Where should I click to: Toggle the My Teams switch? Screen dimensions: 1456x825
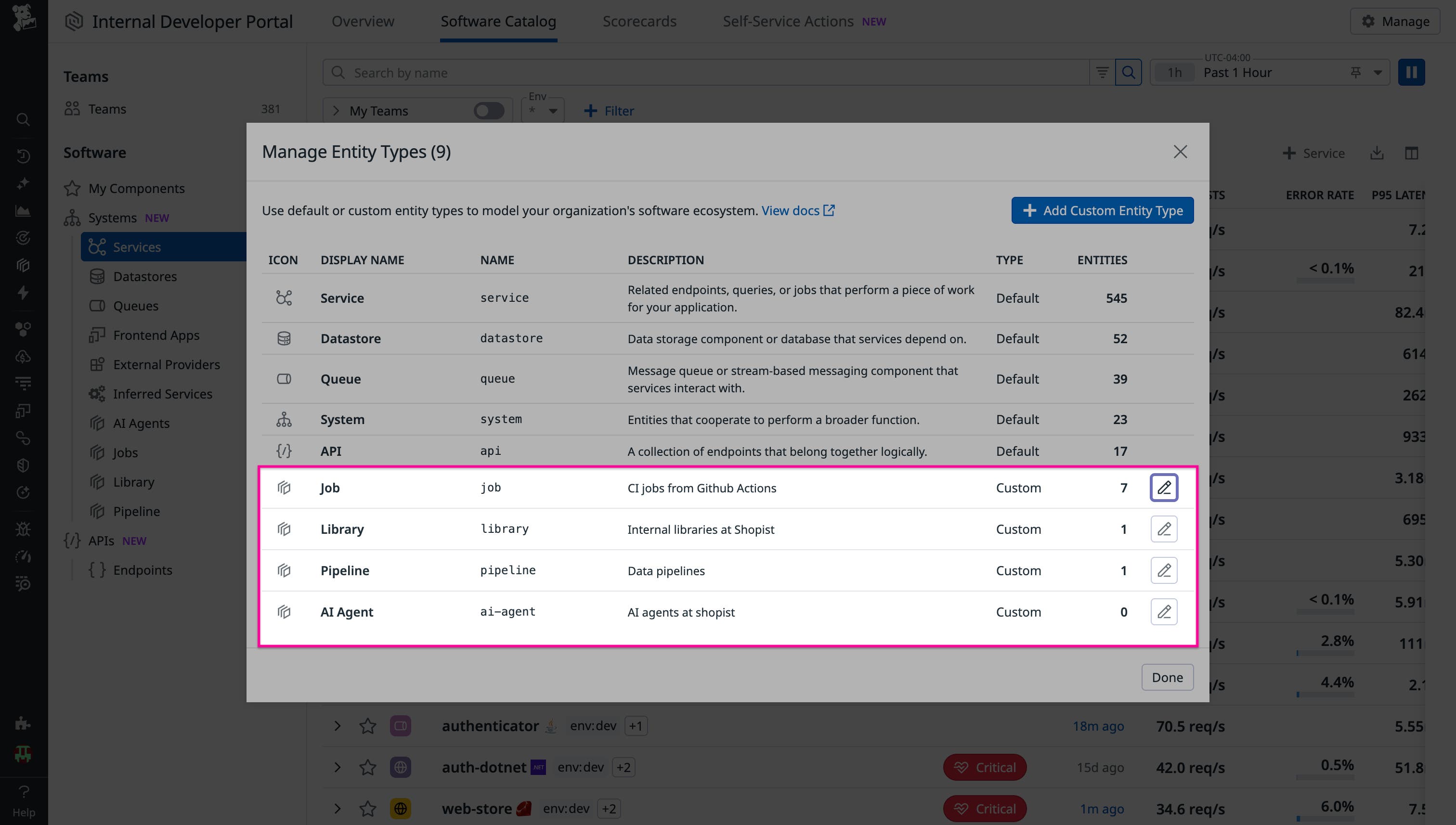click(488, 111)
